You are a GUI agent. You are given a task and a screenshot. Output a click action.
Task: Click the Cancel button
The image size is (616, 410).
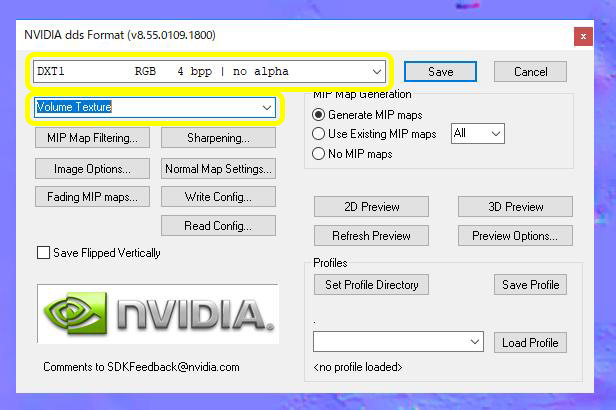pyautogui.click(x=530, y=72)
